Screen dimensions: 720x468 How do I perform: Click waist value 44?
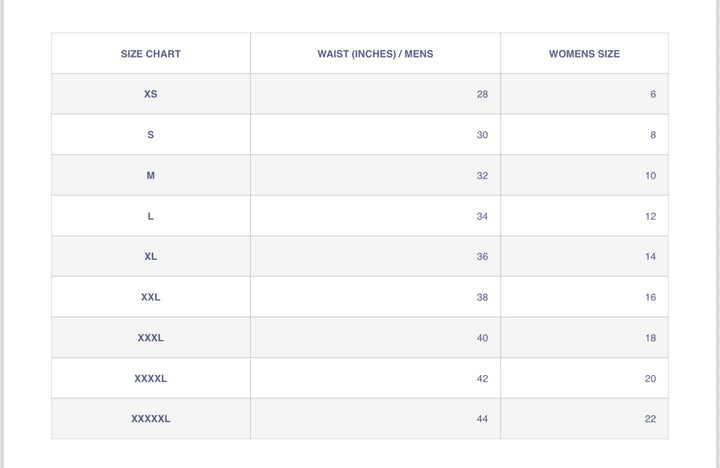pyautogui.click(x=482, y=419)
